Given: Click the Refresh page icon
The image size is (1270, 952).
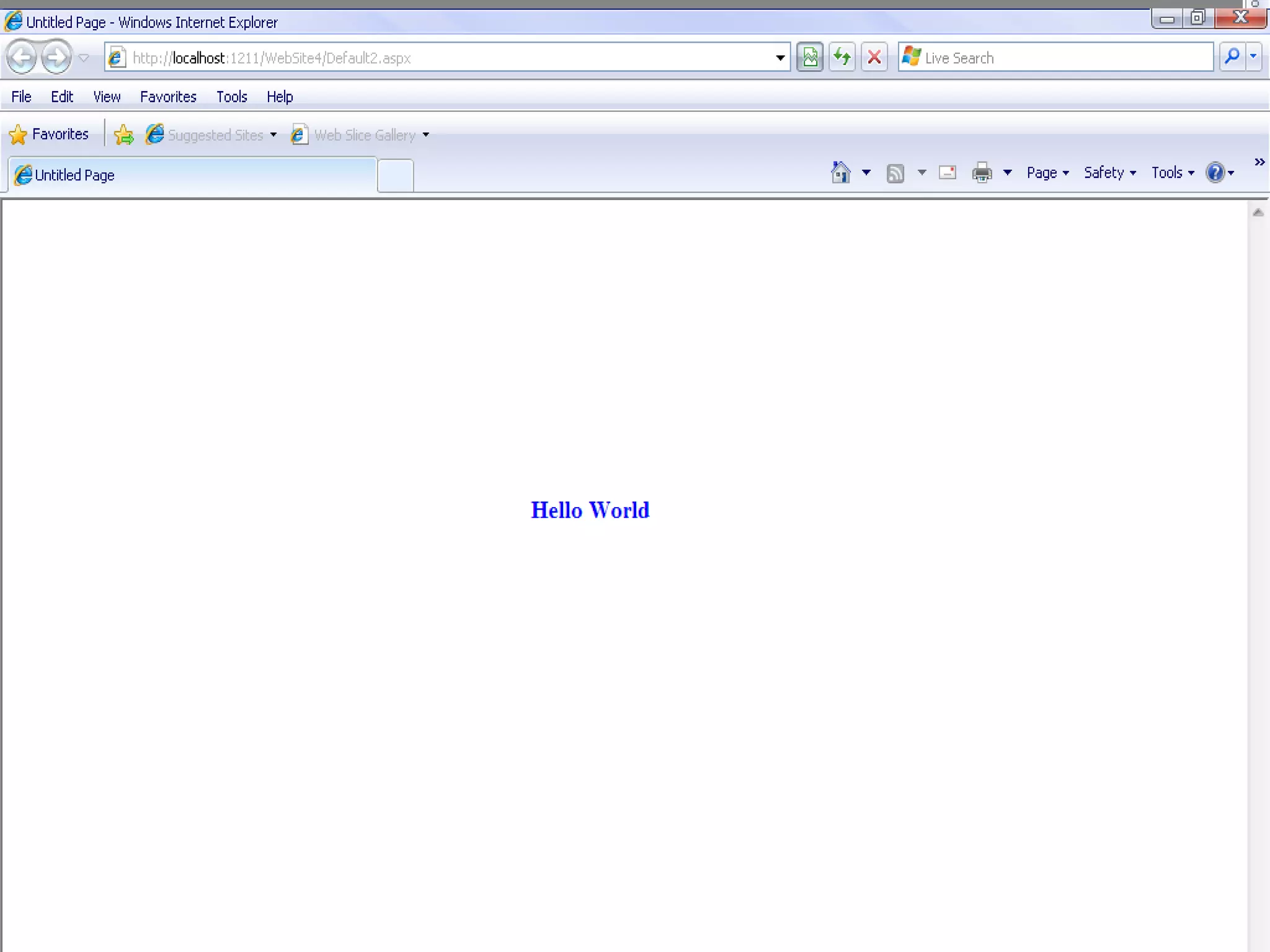Looking at the screenshot, I should click(842, 58).
